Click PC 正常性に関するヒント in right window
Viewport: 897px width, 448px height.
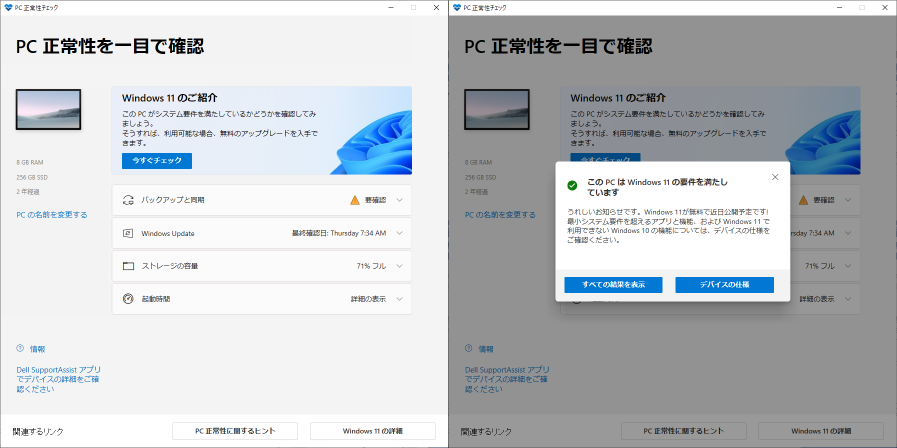point(684,431)
